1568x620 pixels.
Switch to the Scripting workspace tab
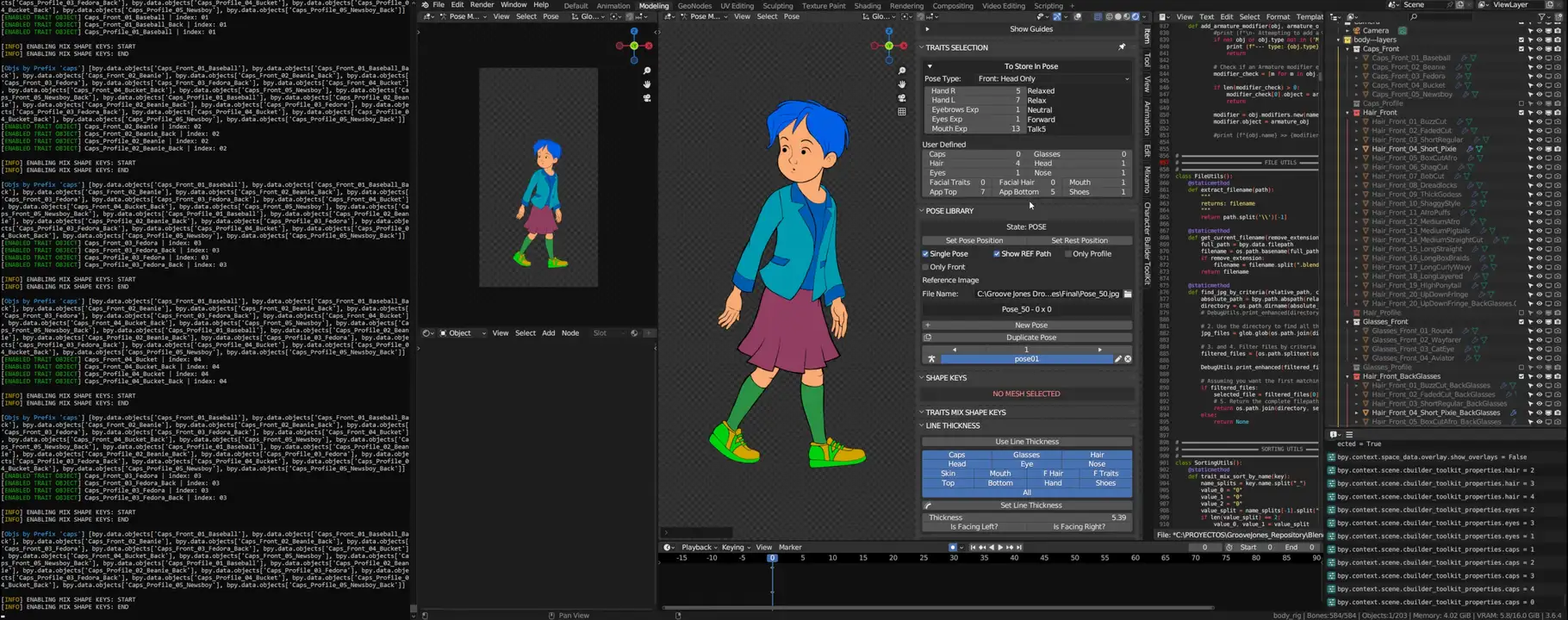(1048, 6)
